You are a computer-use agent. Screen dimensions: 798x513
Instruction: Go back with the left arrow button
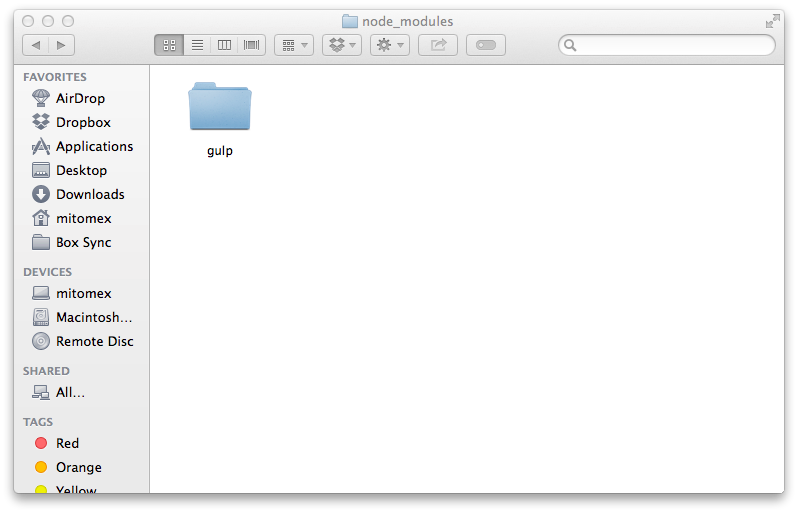pos(36,45)
